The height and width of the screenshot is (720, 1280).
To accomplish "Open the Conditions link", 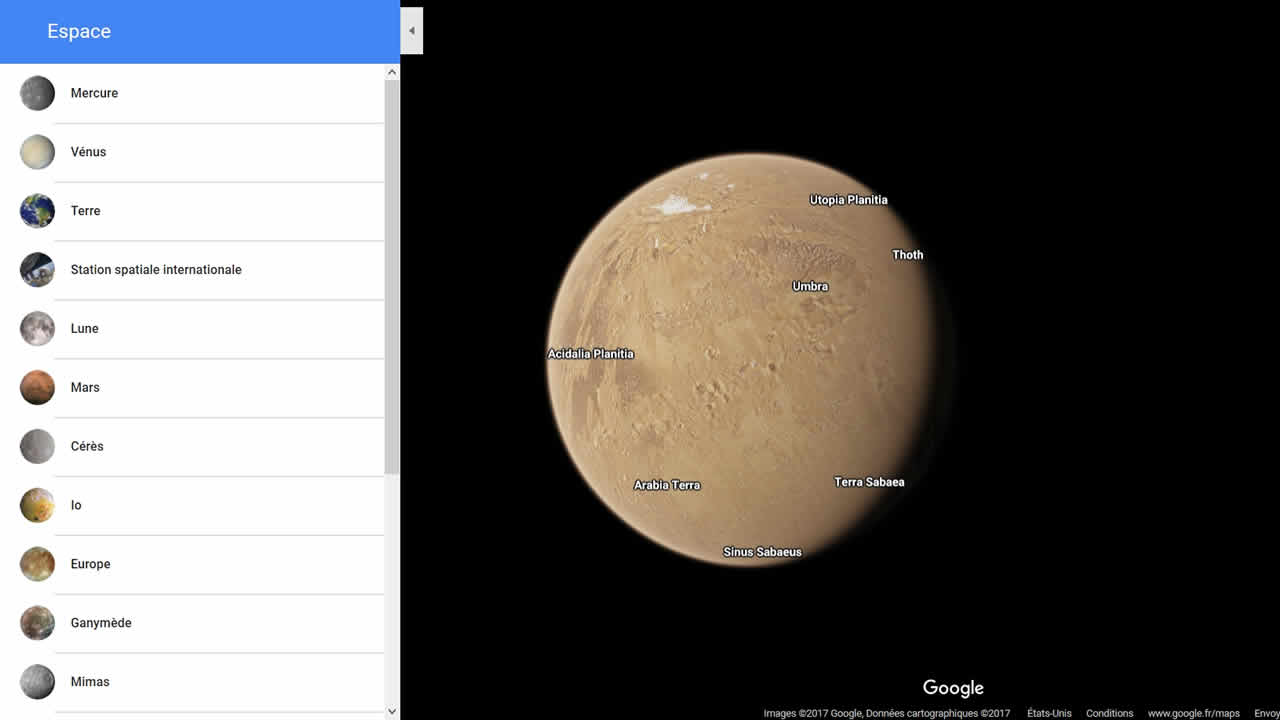I will (1109, 713).
